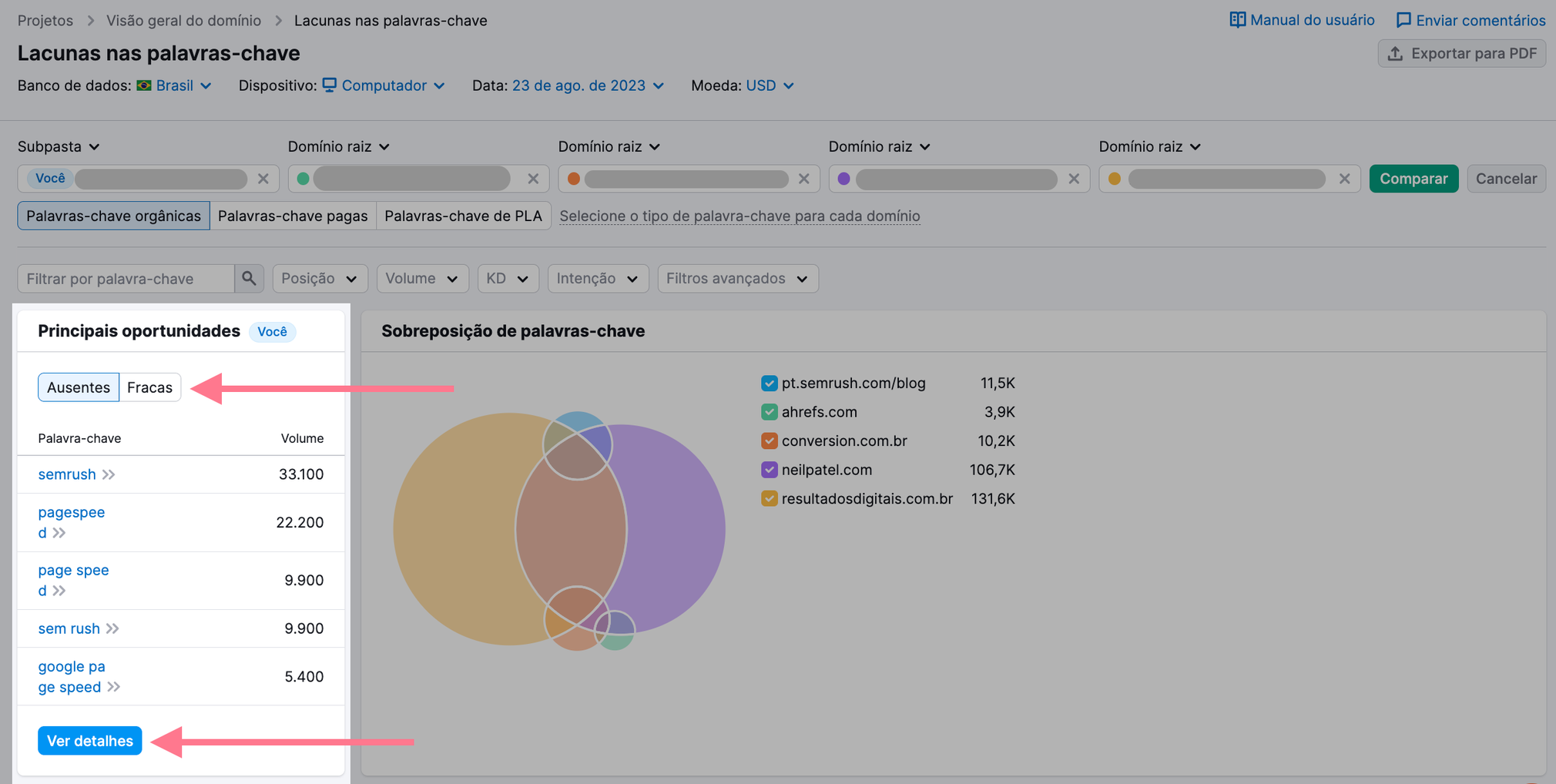Viewport: 1556px width, 784px height.
Task: Expand the Subpasta type dropdown
Action: 59,146
